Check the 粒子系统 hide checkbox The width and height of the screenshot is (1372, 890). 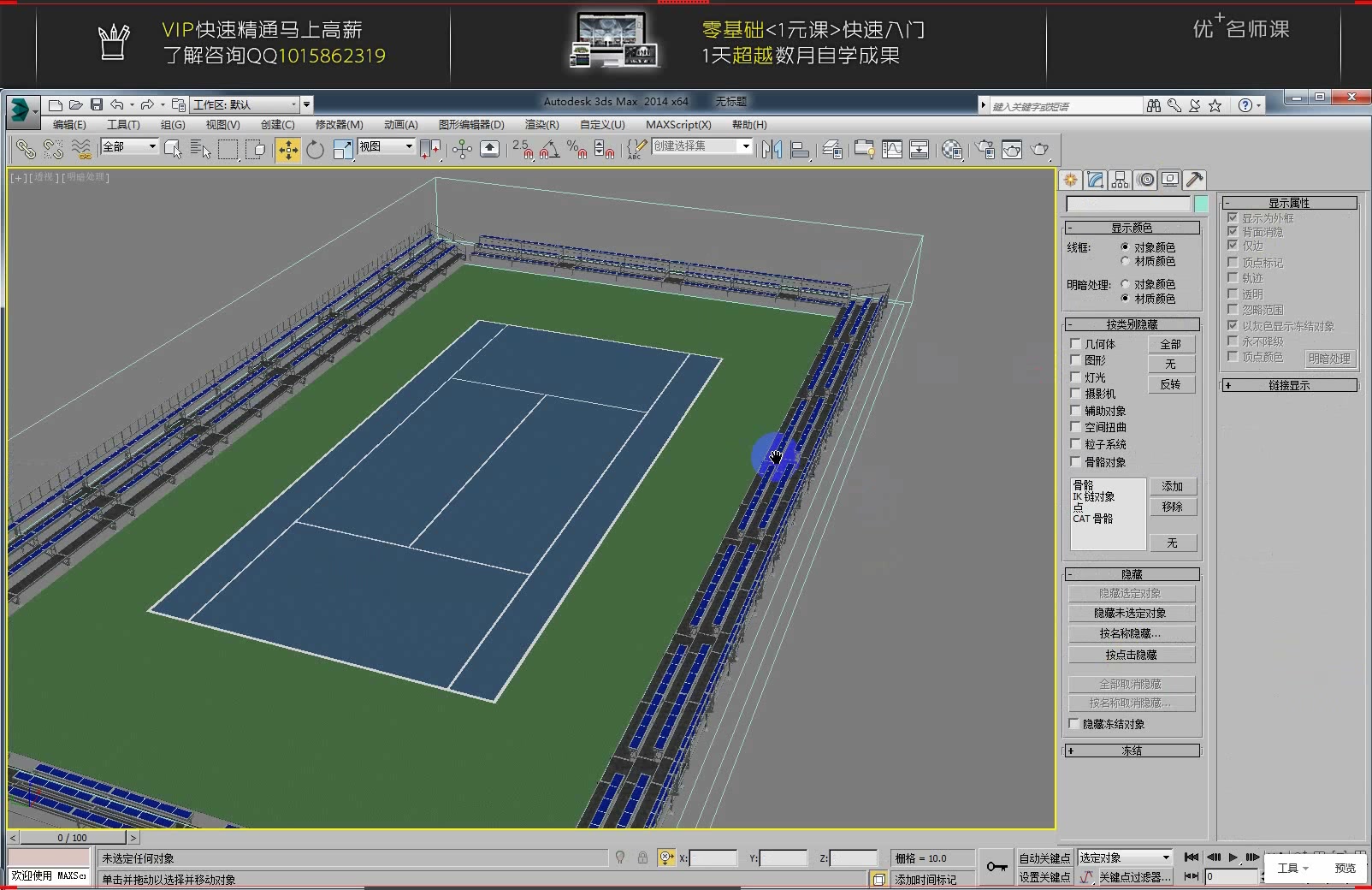tap(1076, 443)
